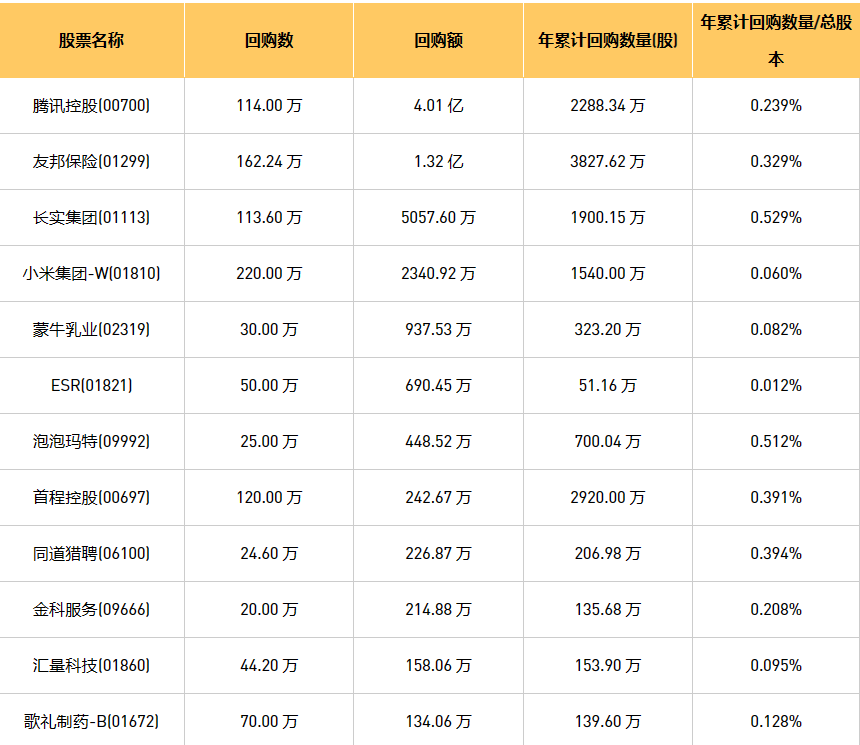Select the 汇量科技(01860) stock name

click(91, 665)
